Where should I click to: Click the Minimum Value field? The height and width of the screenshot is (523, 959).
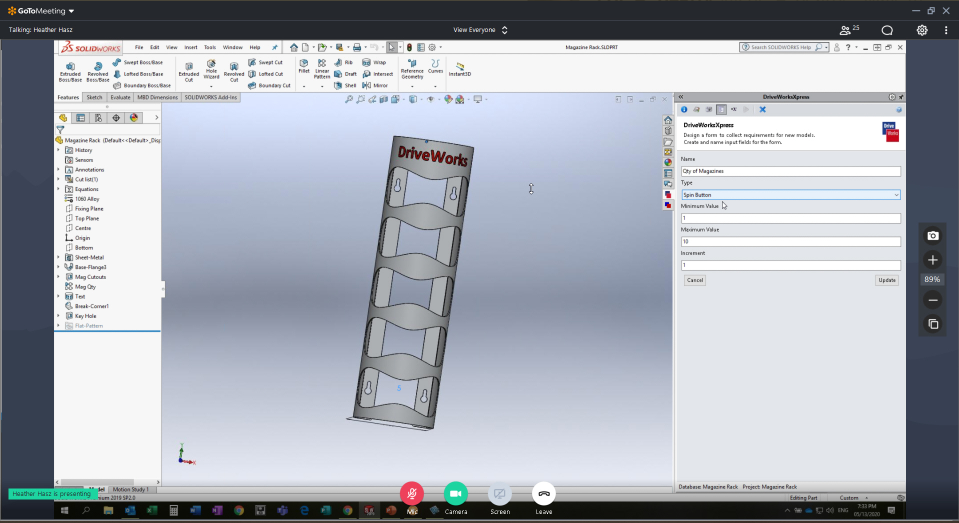tap(790, 218)
